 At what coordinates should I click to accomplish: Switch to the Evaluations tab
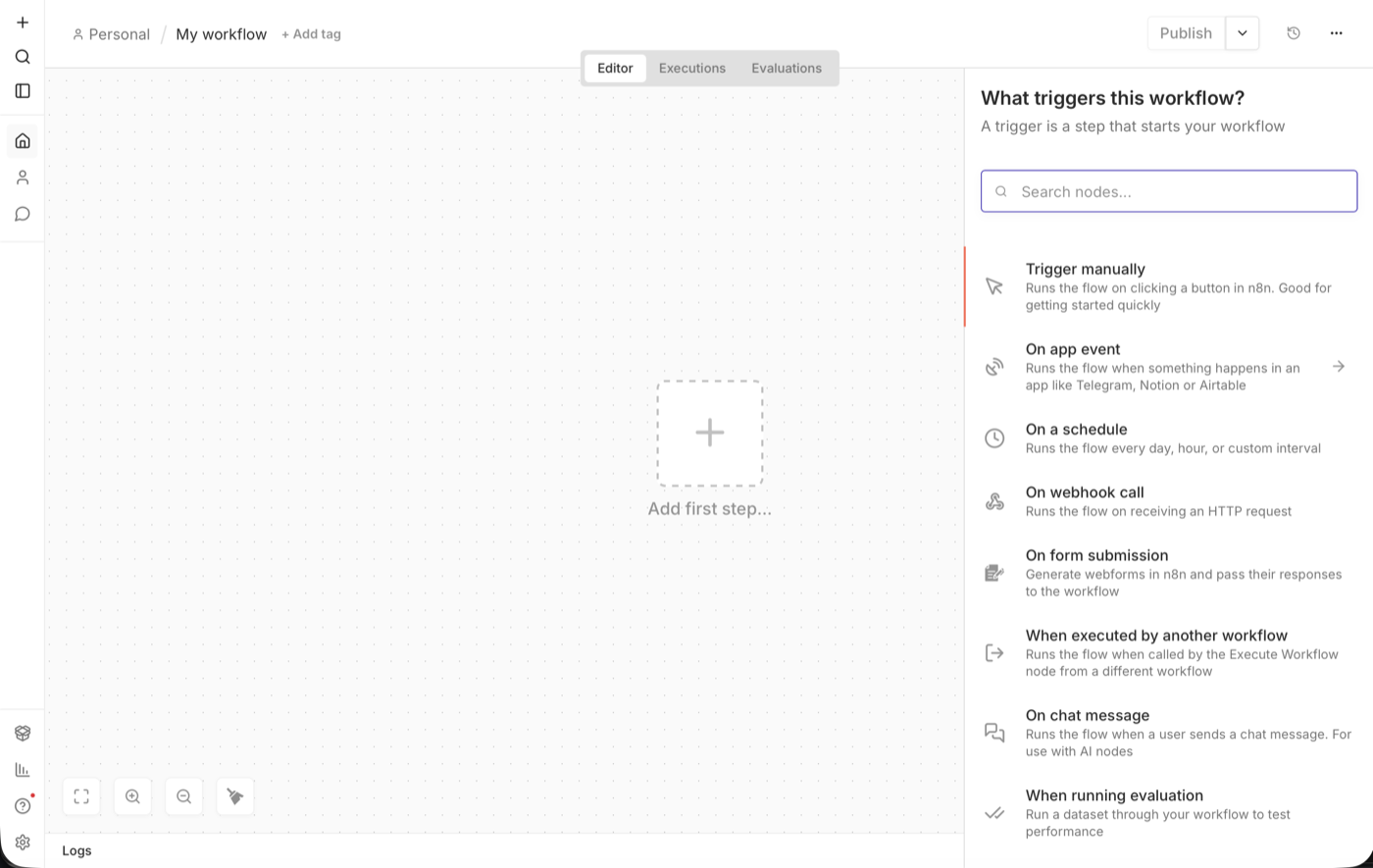tap(787, 69)
